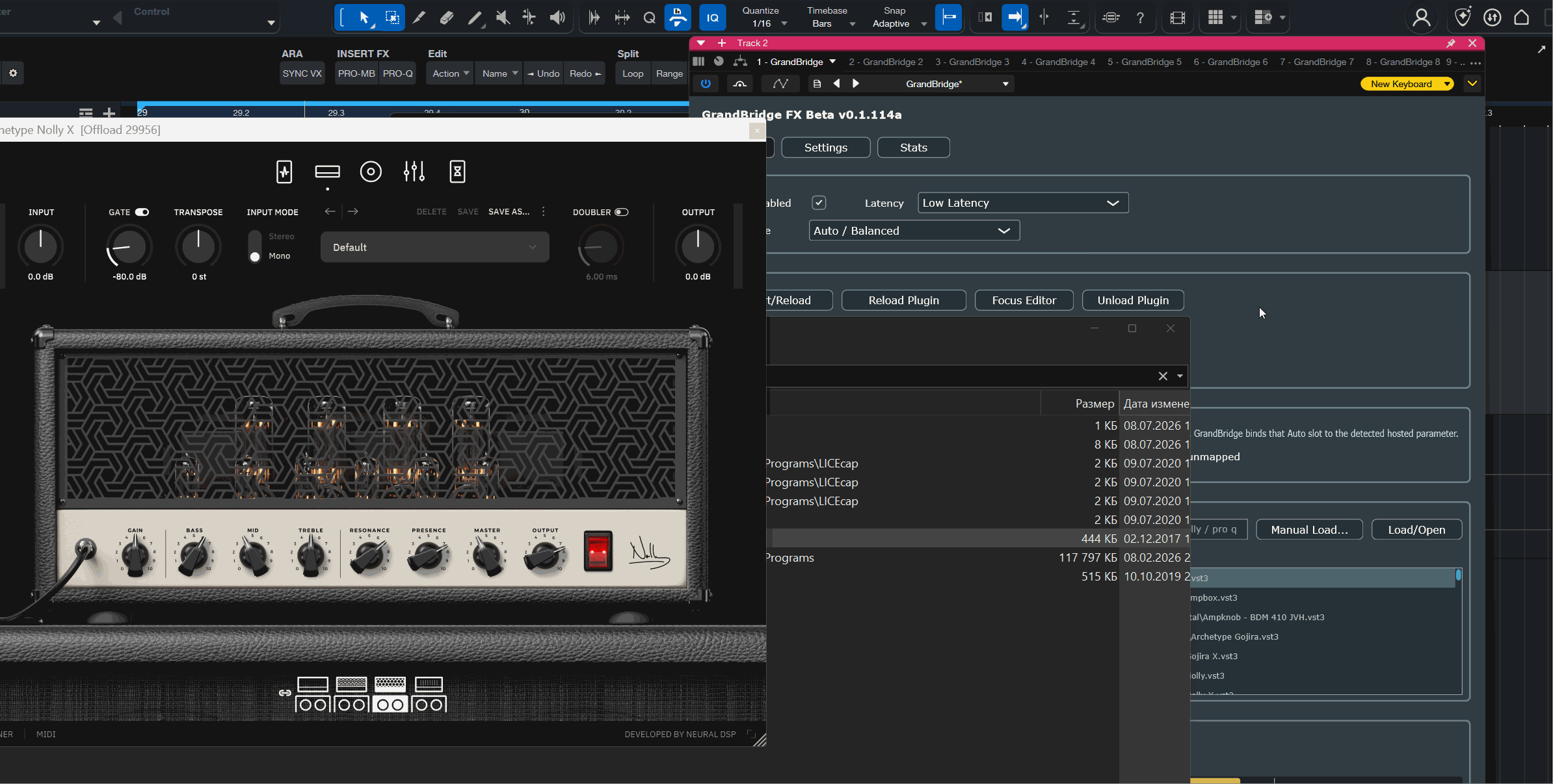Select Archetype Gojira.vst3 in plugin list

click(x=1323, y=636)
